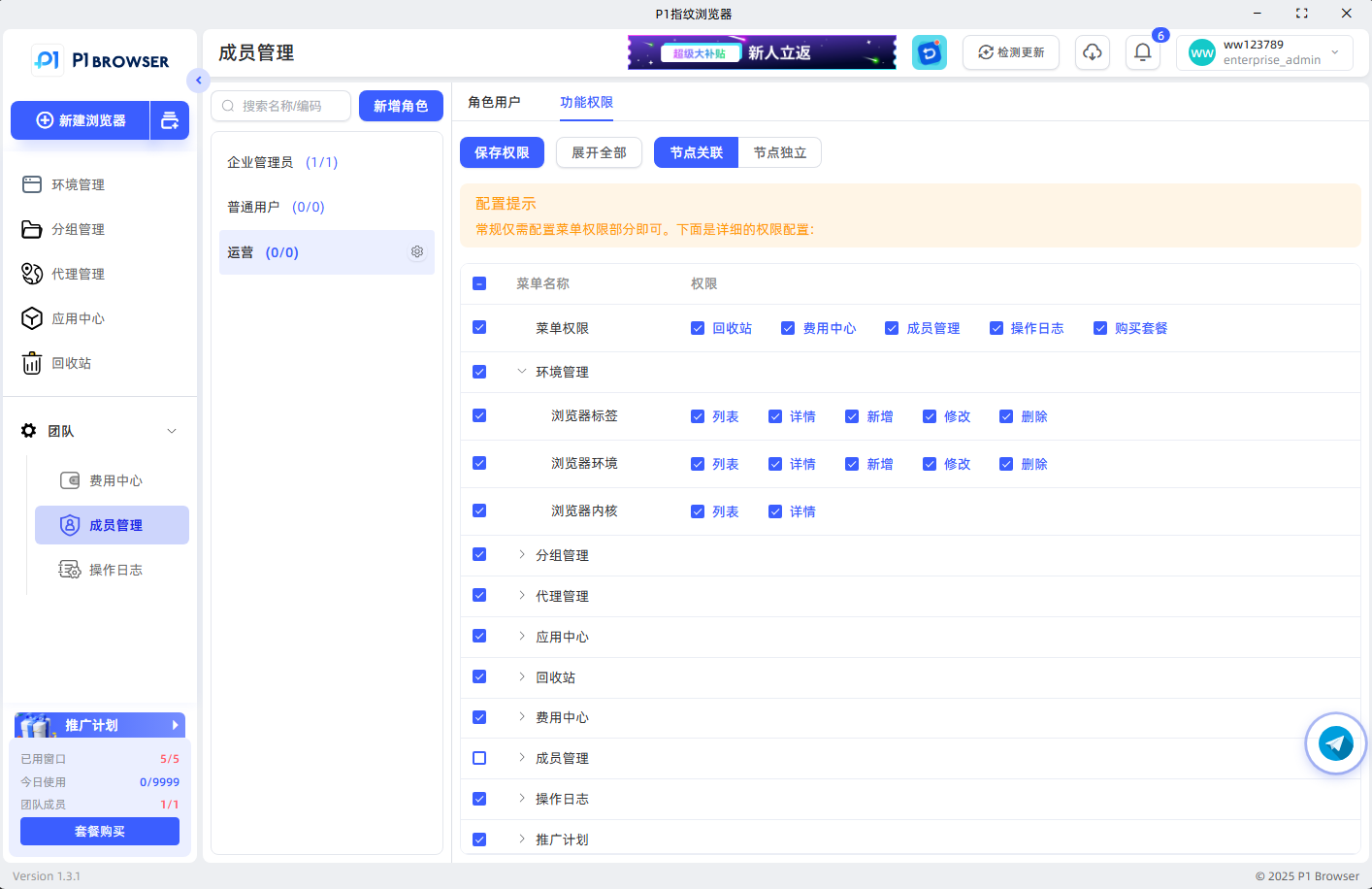
Task: Open the Telegram support chat bubble
Action: 1335,743
